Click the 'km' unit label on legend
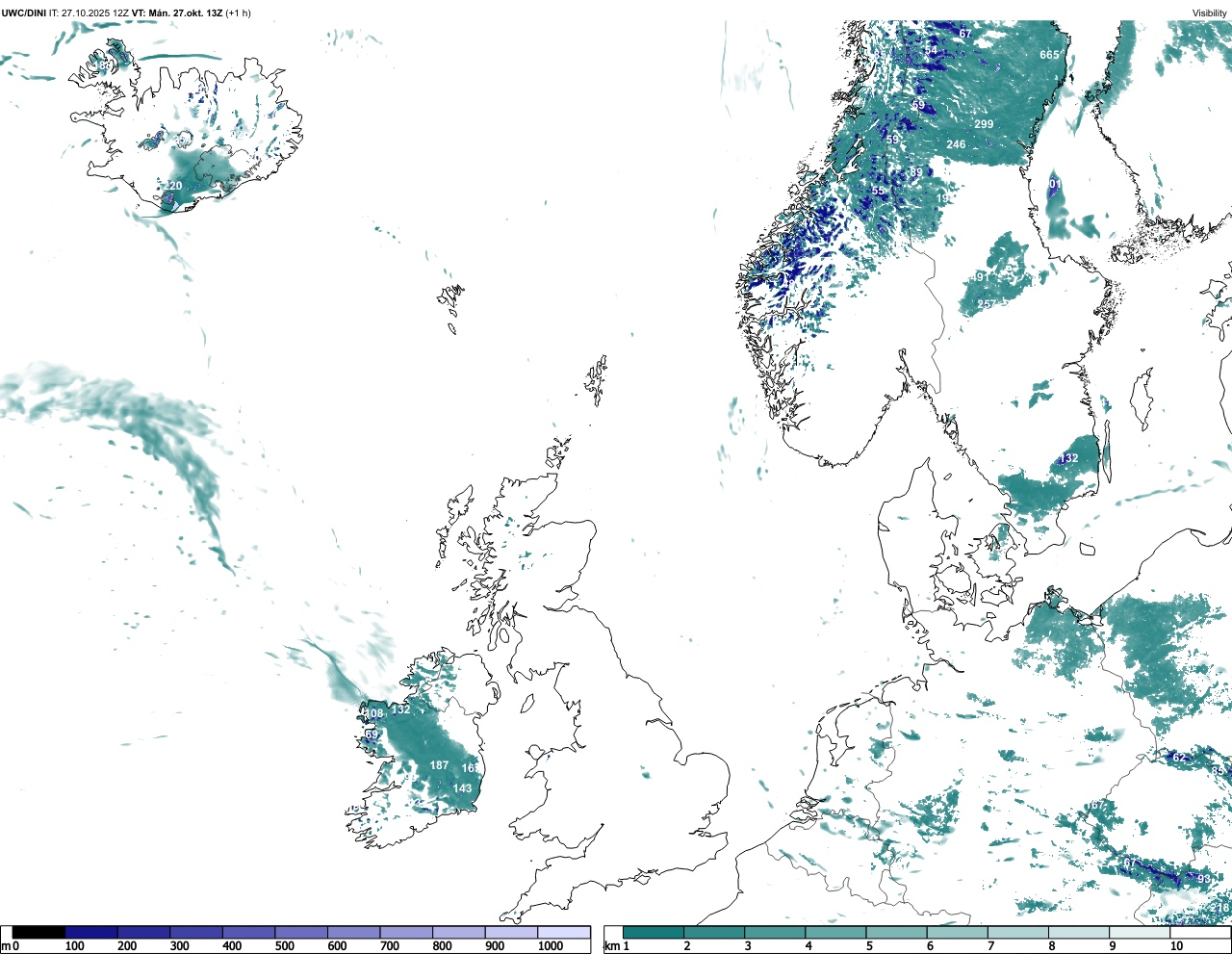Image resolution: width=1232 pixels, height=954 pixels. (611, 946)
